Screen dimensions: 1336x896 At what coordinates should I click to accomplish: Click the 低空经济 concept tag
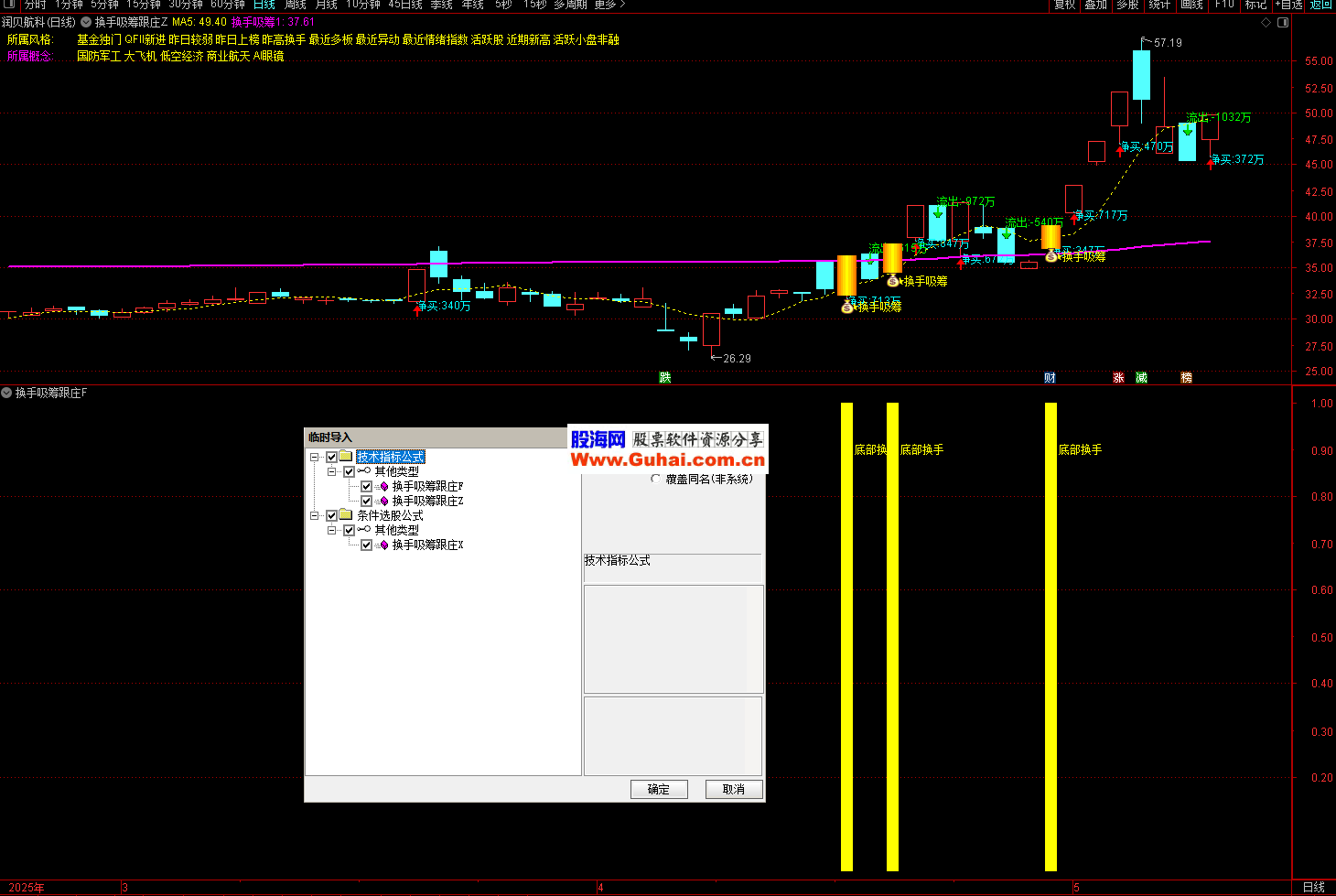pyautogui.click(x=181, y=56)
